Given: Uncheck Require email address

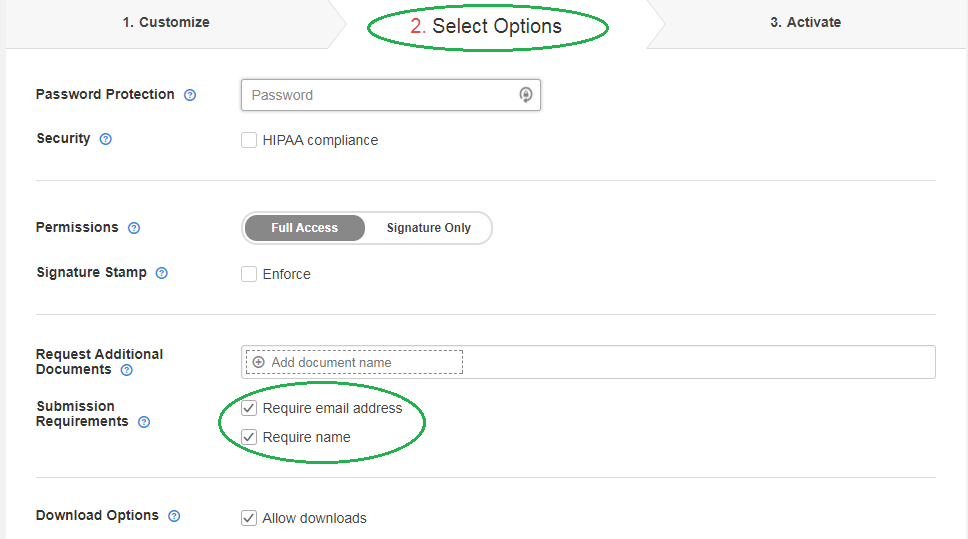Looking at the screenshot, I should (249, 408).
